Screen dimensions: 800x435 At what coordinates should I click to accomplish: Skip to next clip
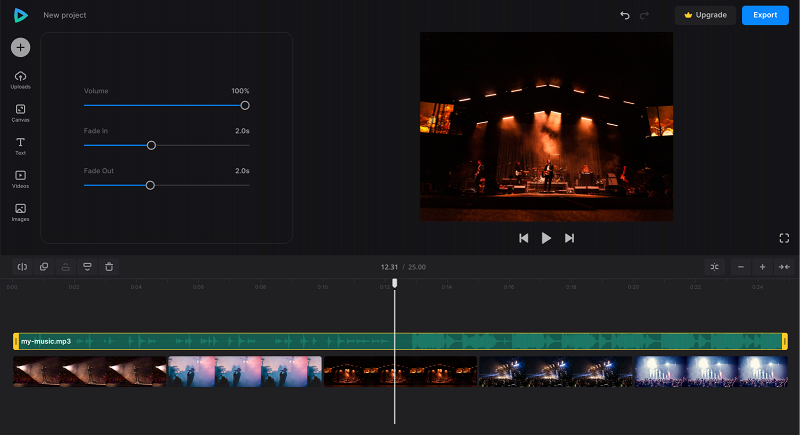569,238
